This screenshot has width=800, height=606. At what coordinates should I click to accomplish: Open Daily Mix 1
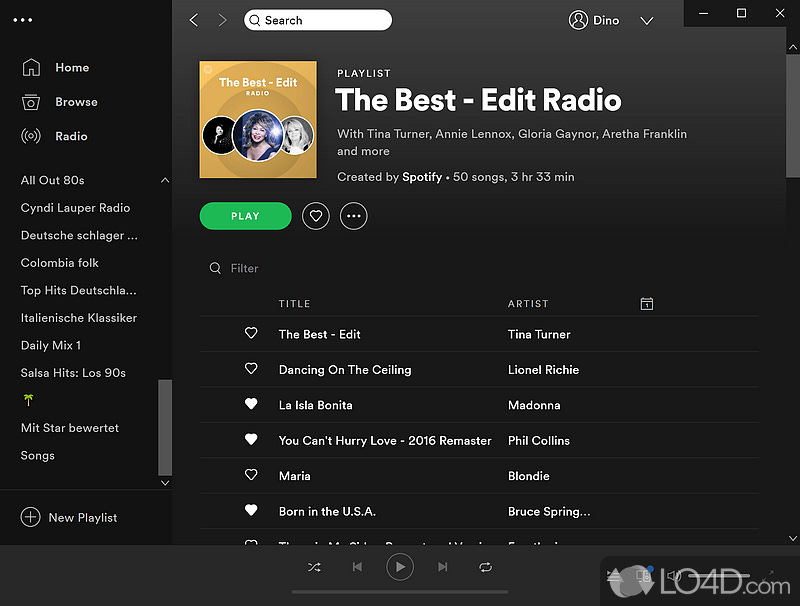pyautogui.click(x=51, y=345)
